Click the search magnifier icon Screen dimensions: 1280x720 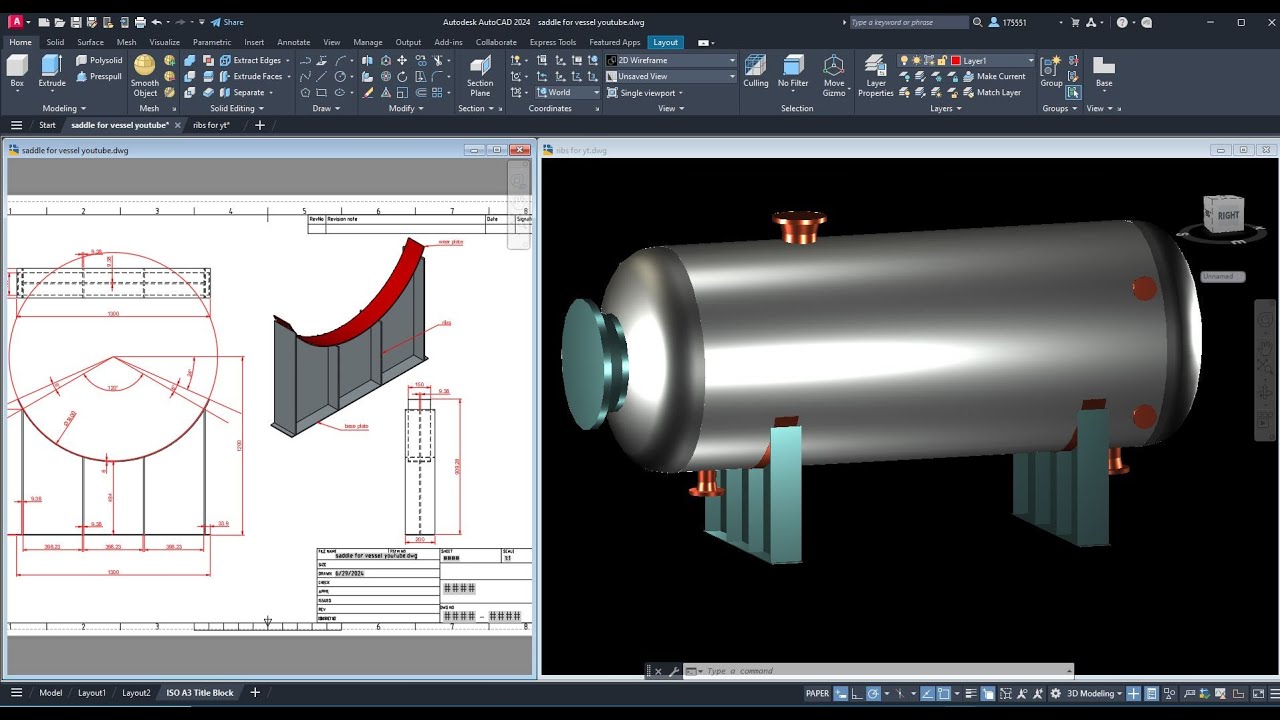(x=978, y=22)
